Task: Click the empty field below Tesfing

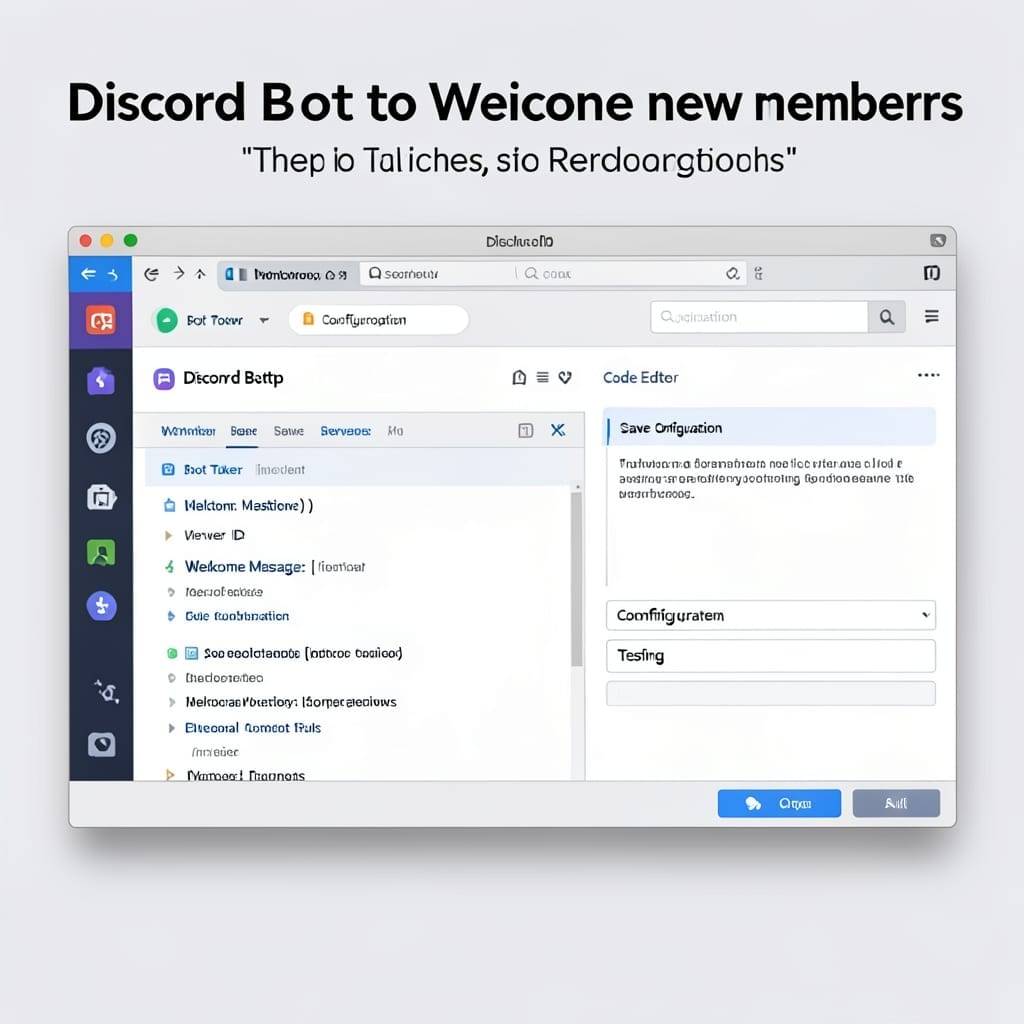Action: coord(771,694)
